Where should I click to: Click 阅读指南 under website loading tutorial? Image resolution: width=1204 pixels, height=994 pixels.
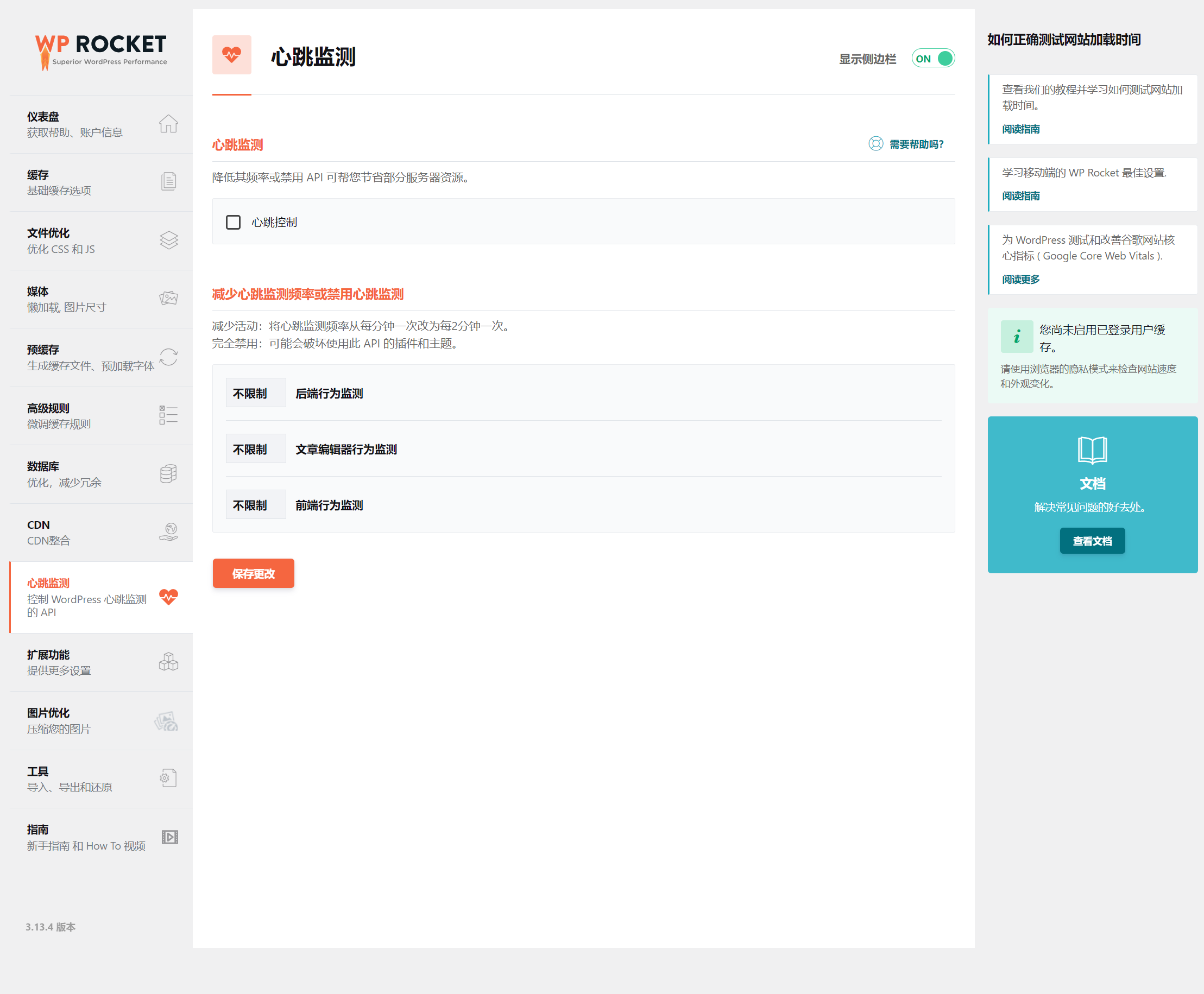point(1020,129)
